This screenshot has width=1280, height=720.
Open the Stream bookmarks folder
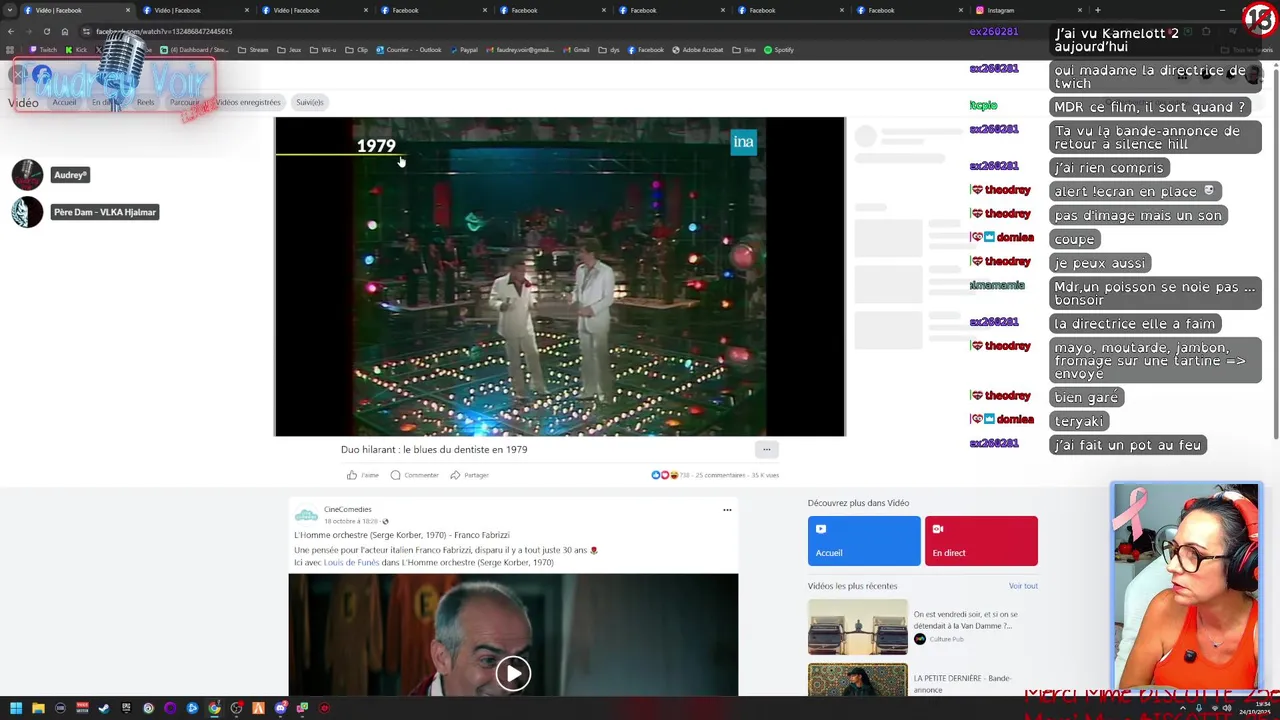pyautogui.click(x=253, y=50)
